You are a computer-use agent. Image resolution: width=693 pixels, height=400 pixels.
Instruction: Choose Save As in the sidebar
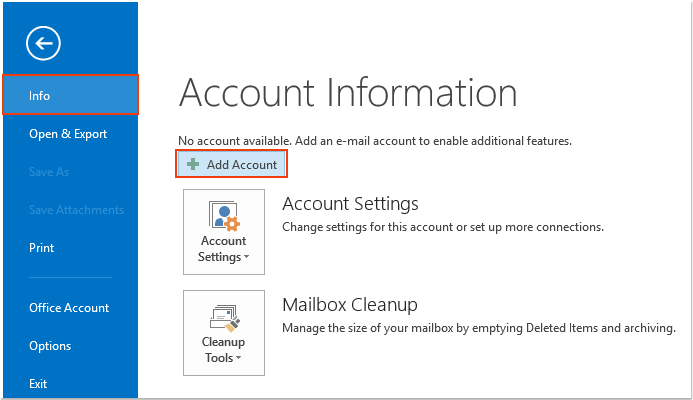[49, 172]
